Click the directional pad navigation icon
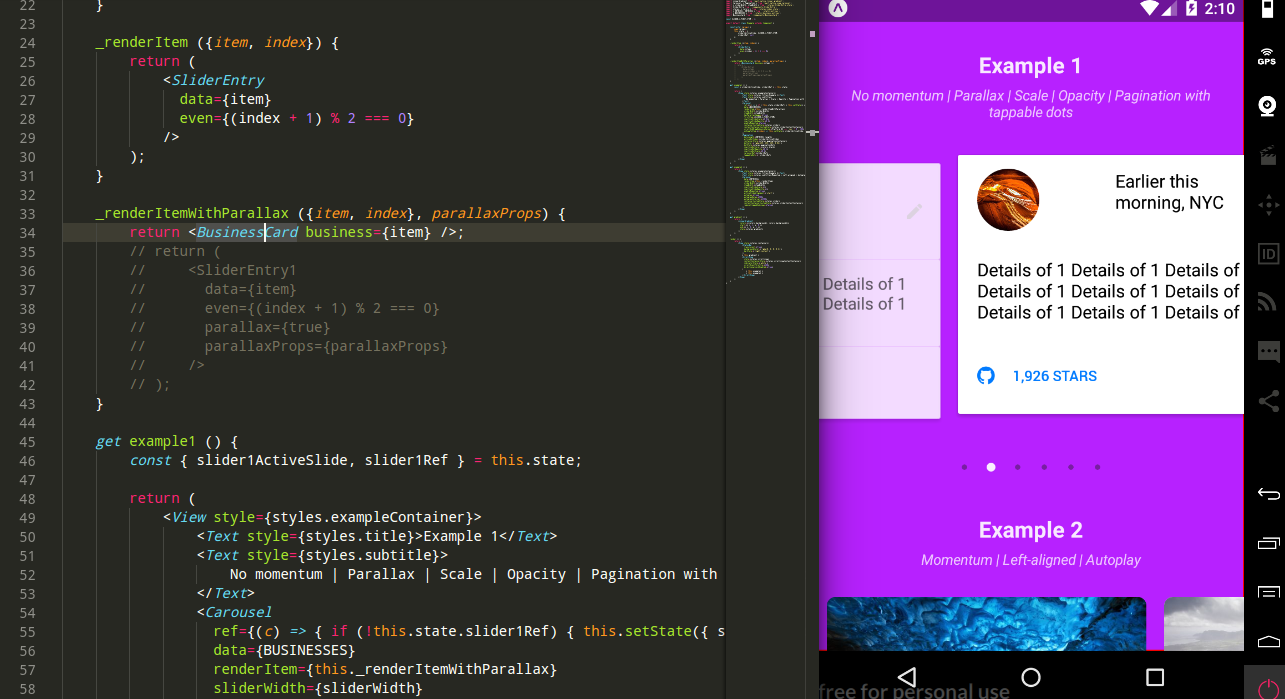This screenshot has height=699, width=1285. point(1268,205)
